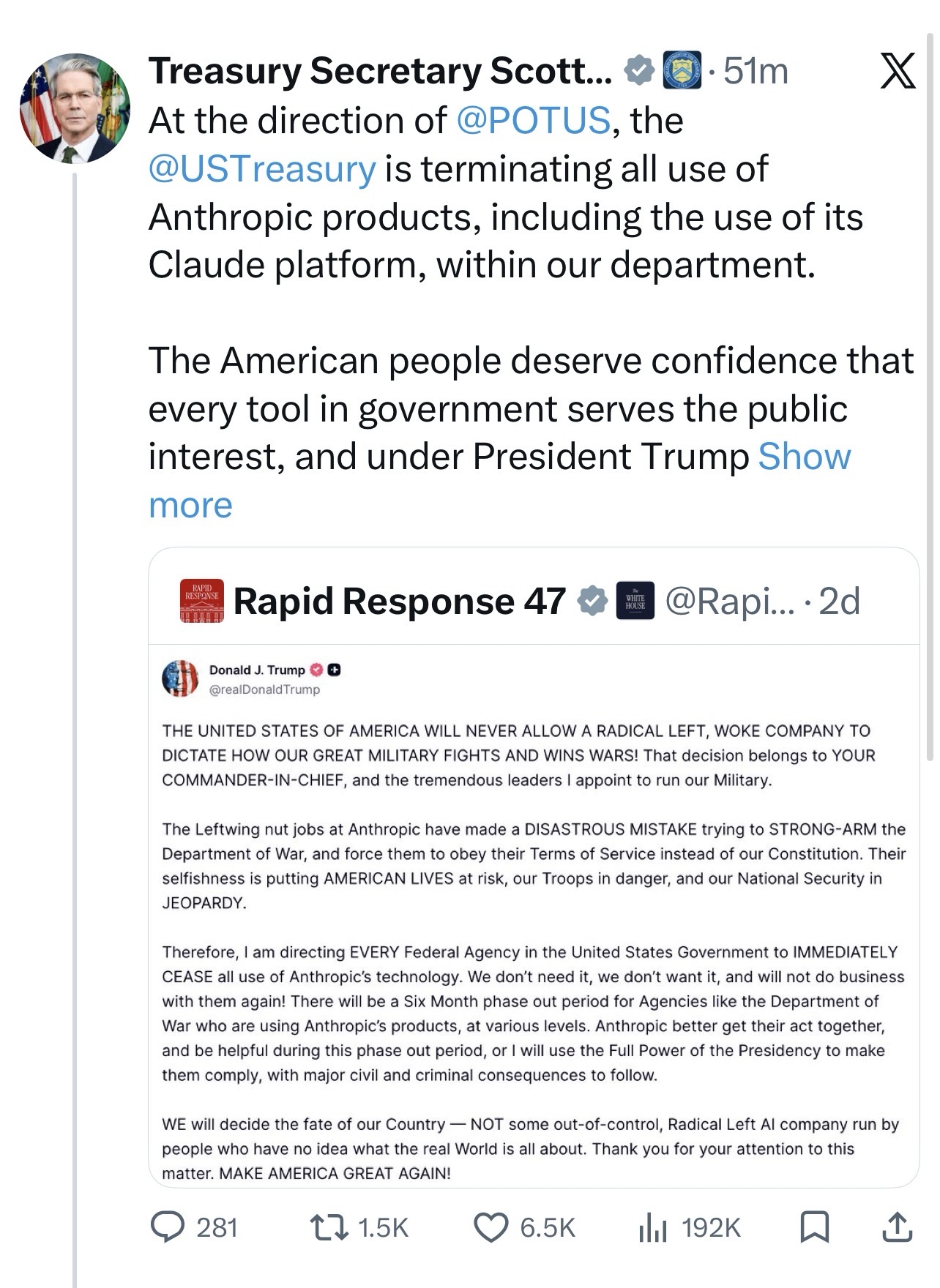Like the post with heart icon

pos(490,1227)
